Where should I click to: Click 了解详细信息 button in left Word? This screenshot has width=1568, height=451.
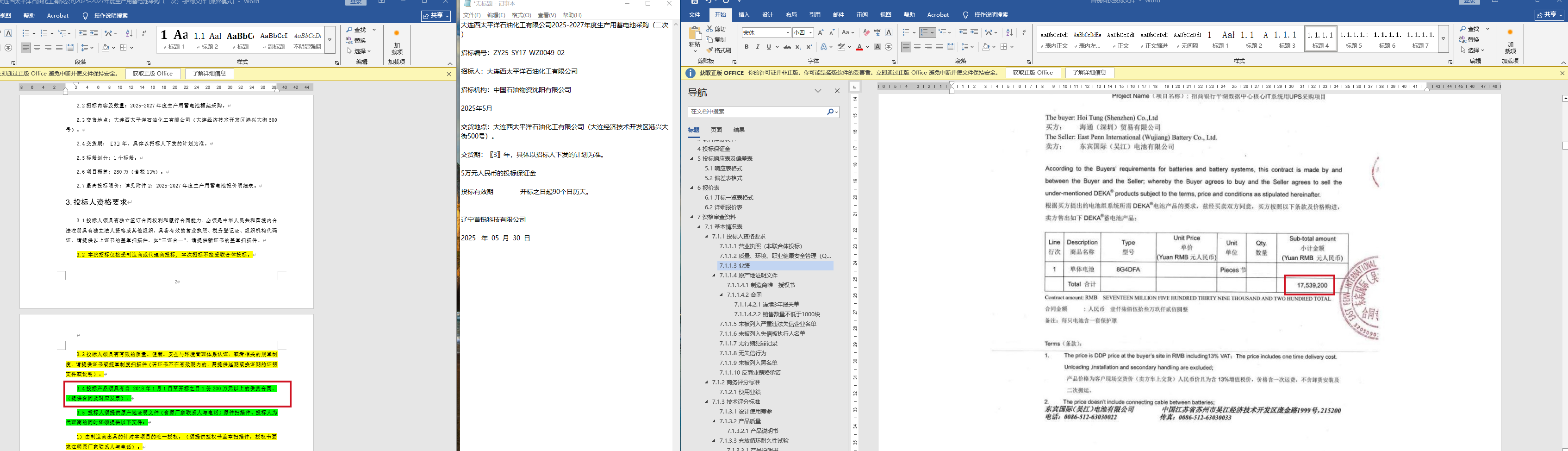tap(209, 74)
